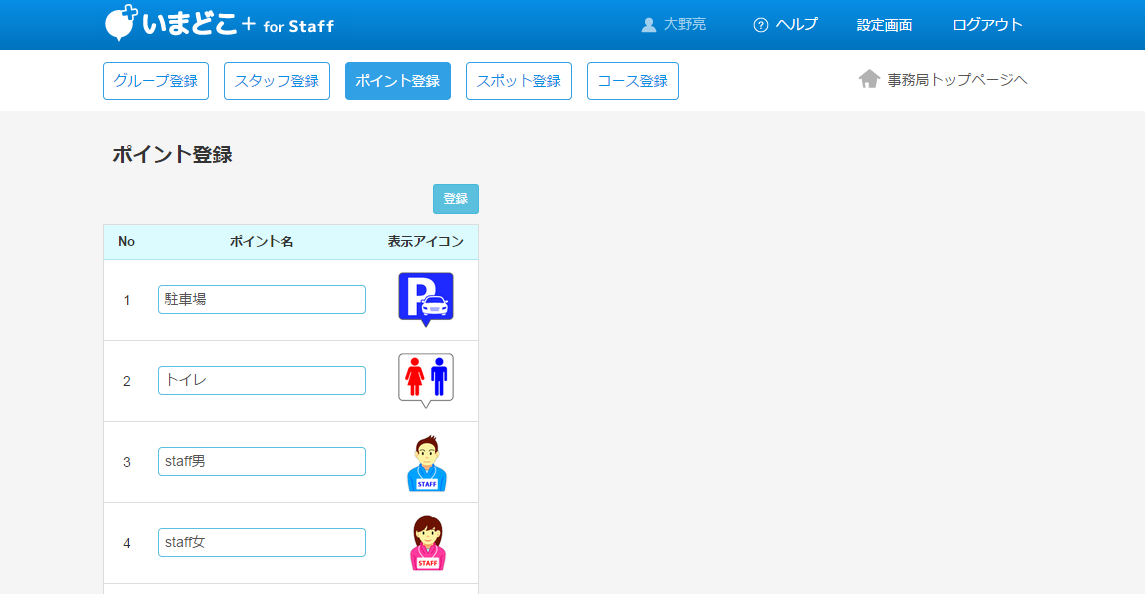This screenshot has height=594, width=1145.
Task: Click the いまどこ+ for Staff logo
Action: coord(219,24)
